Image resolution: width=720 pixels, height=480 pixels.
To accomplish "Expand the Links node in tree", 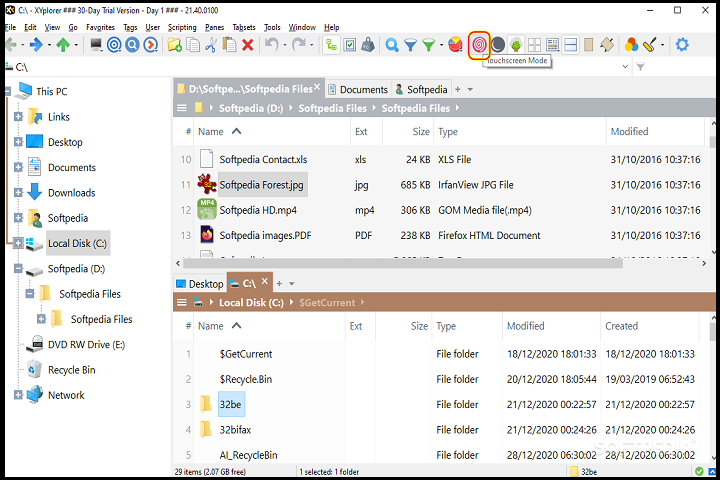I will (x=18, y=117).
